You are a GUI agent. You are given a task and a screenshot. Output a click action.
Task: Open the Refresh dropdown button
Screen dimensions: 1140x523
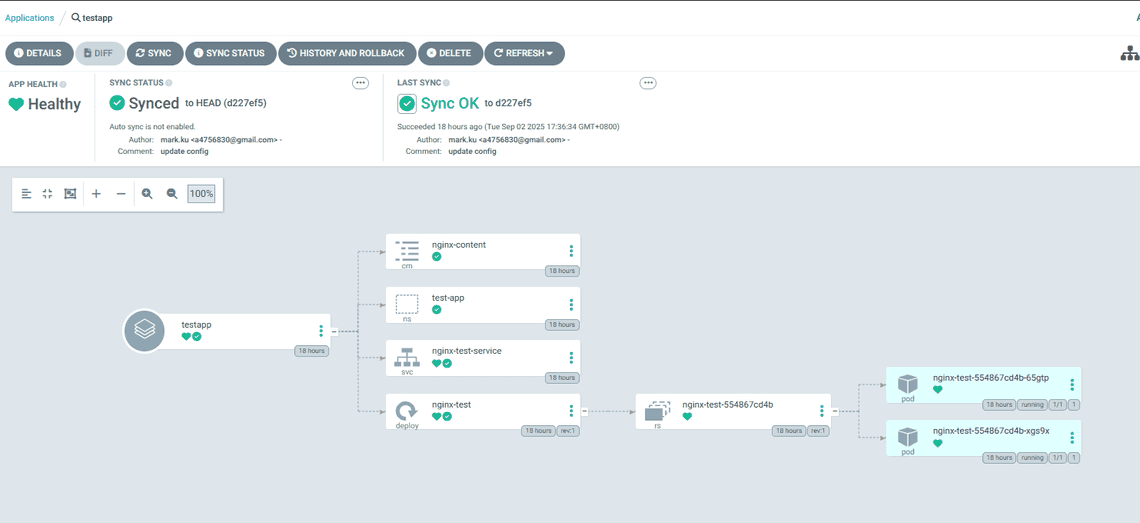[x=524, y=53]
